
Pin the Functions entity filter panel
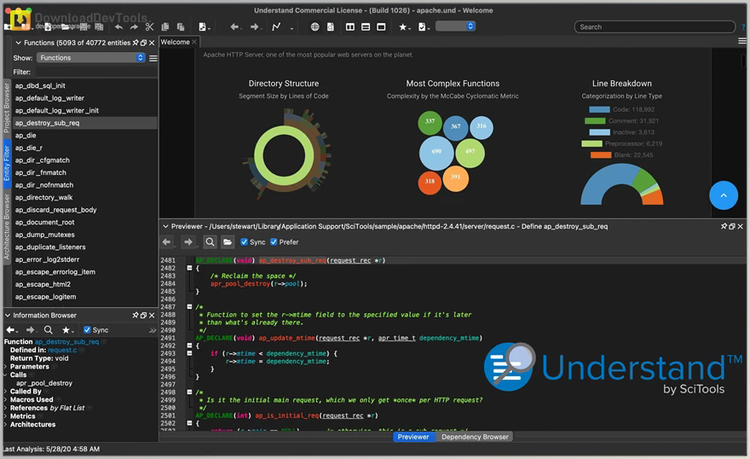136,43
